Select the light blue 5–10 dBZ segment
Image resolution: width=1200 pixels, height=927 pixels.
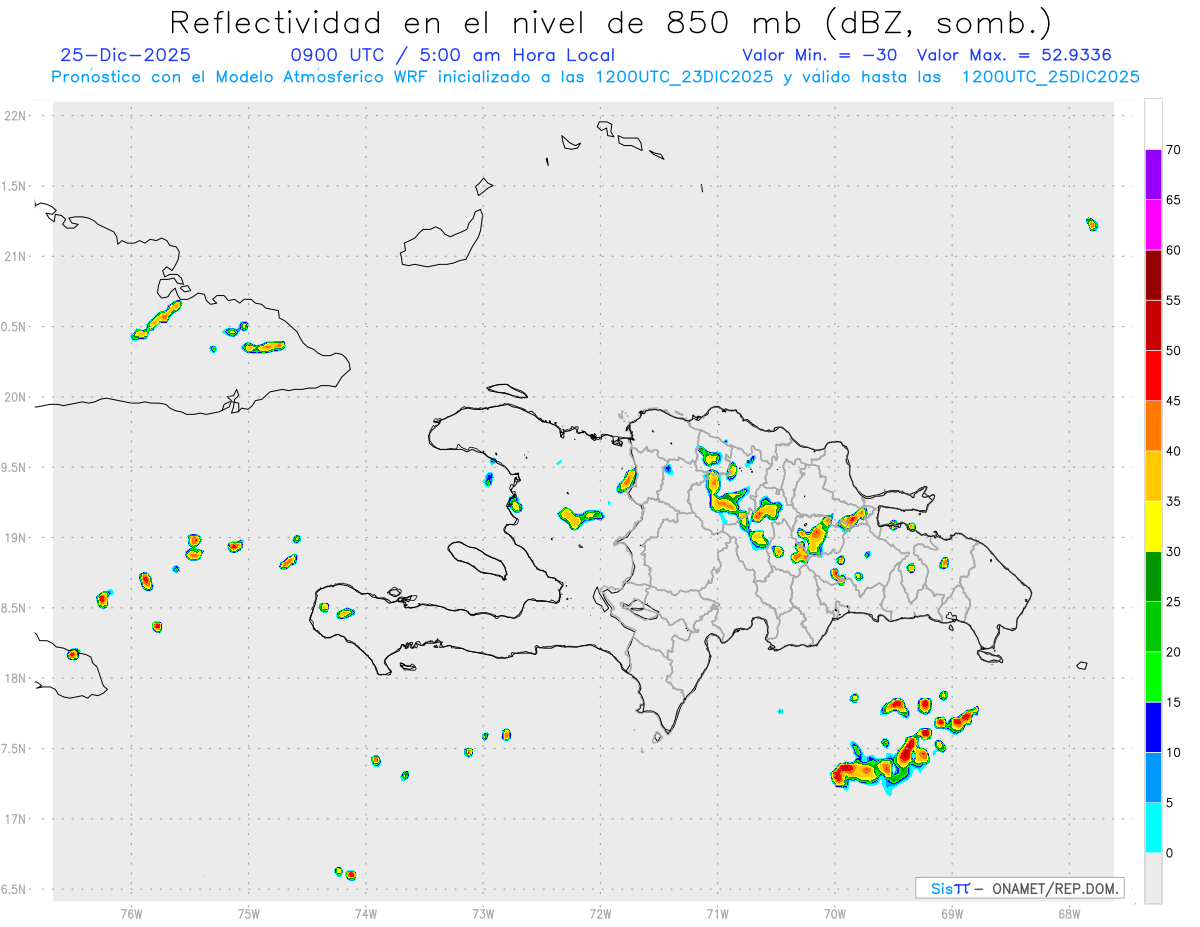tap(1153, 777)
